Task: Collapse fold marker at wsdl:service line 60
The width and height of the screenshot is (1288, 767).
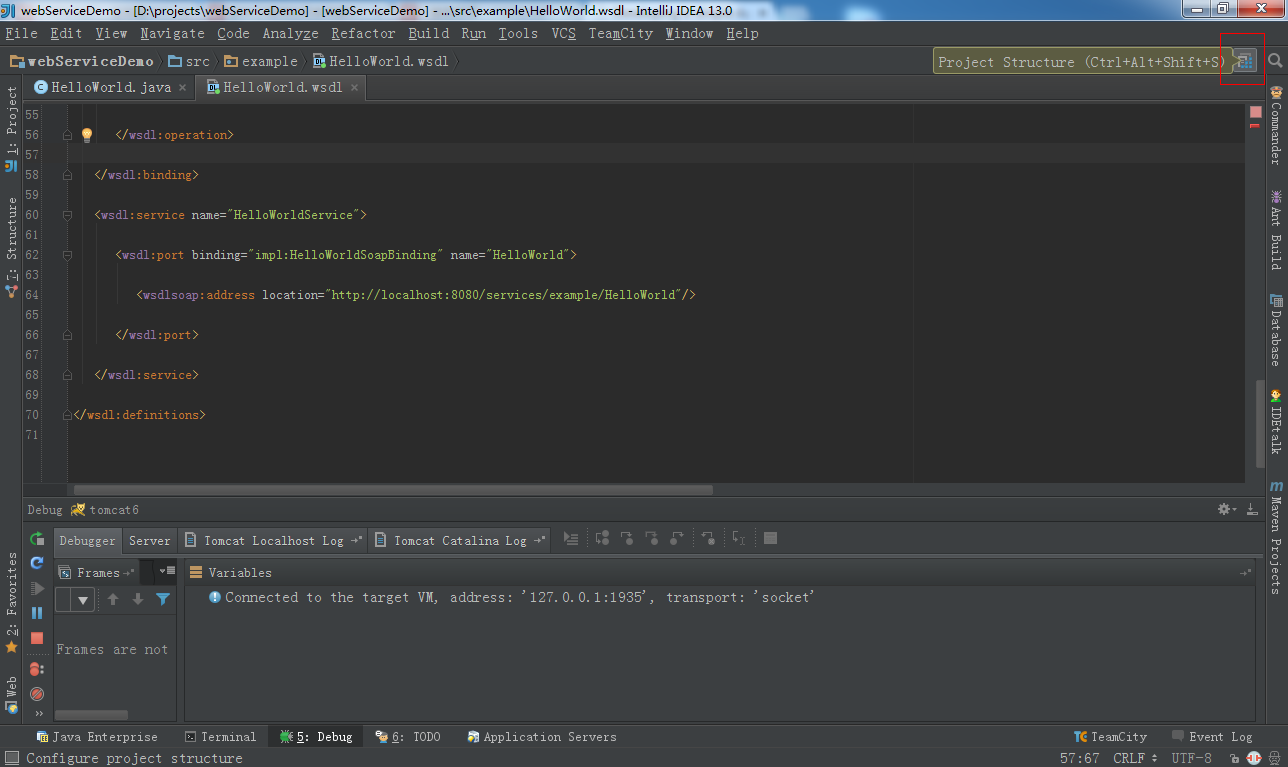Action: pos(68,215)
